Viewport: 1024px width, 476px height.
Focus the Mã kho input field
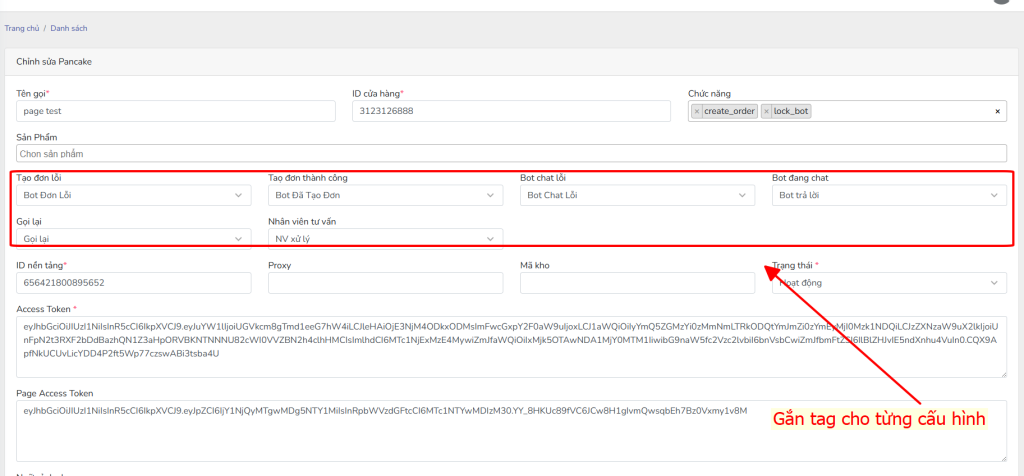pyautogui.click(x=637, y=283)
